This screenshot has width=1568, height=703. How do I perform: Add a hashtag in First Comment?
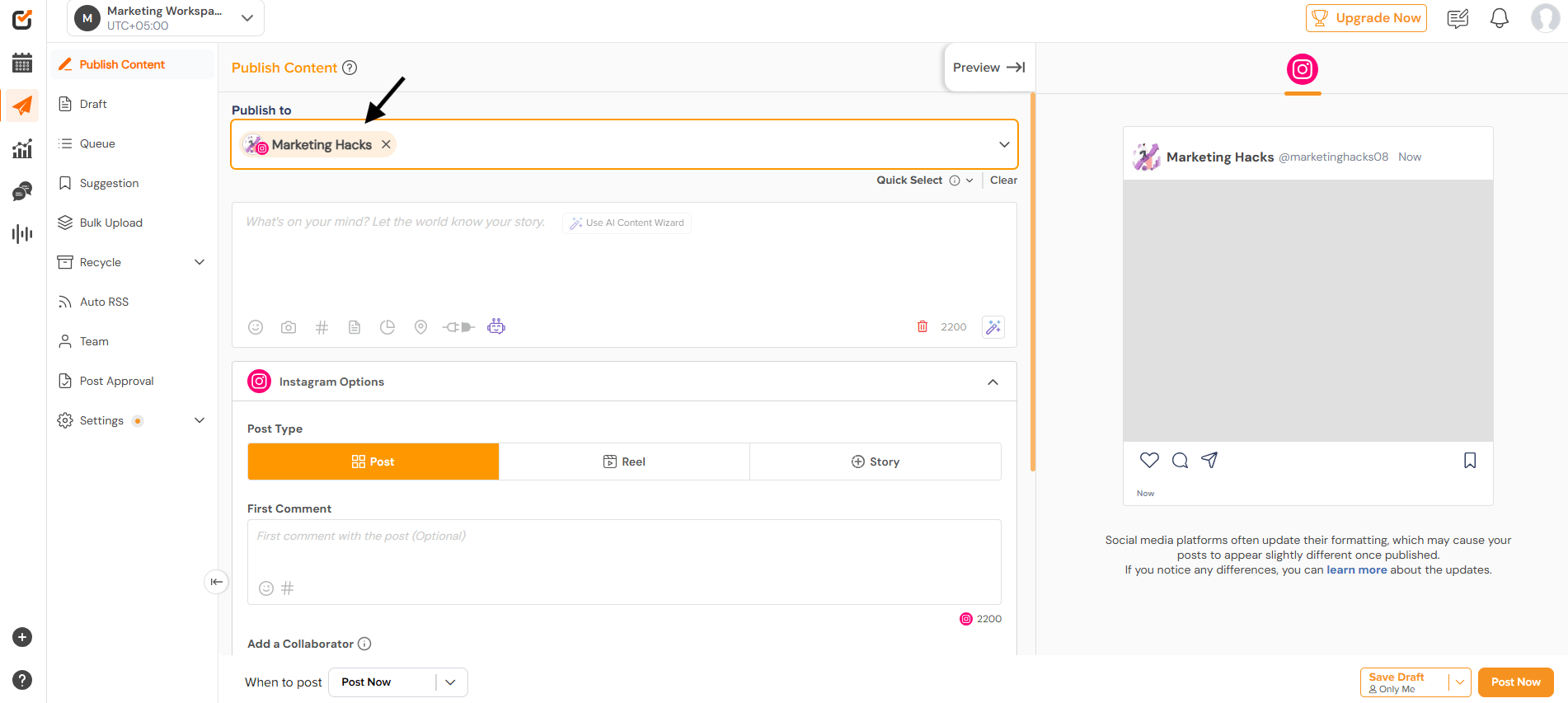[288, 588]
